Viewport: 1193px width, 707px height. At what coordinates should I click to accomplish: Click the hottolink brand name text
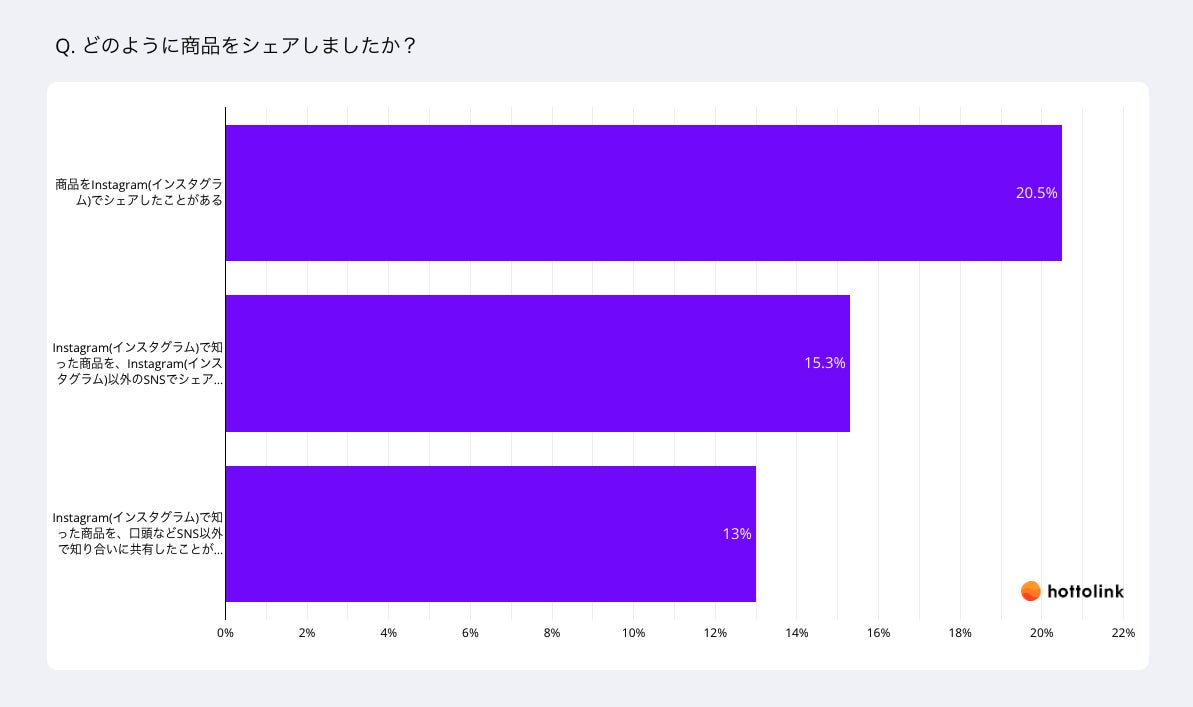tap(1085, 591)
